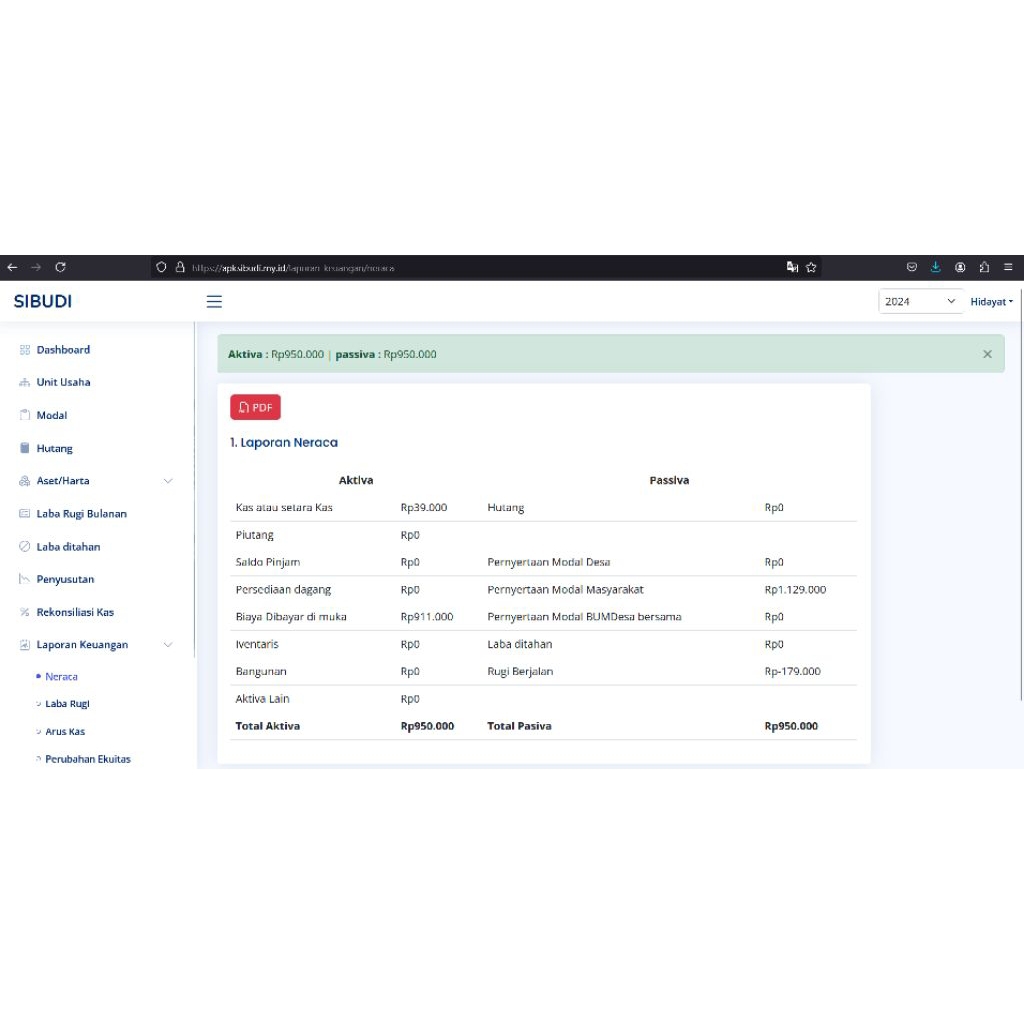The image size is (1024, 1024).
Task: Click the Unit Usaha hierarchy icon
Action: coord(24,382)
